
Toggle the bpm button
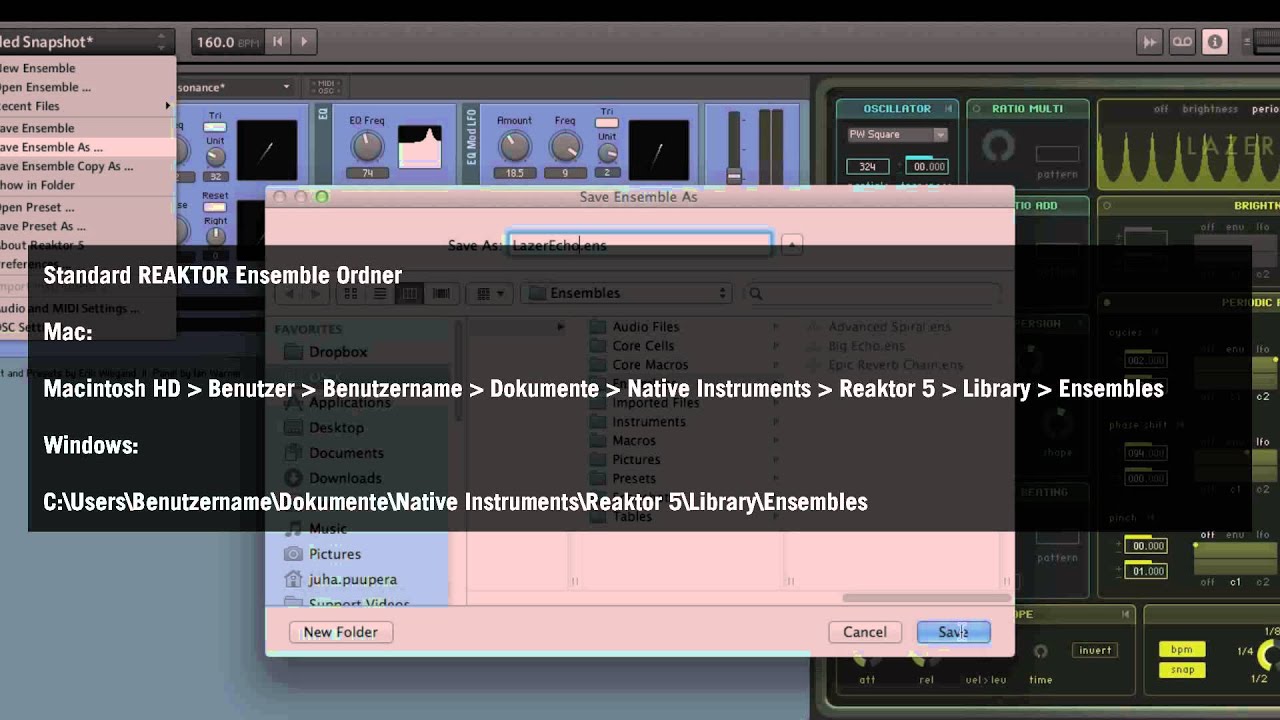click(x=1182, y=649)
